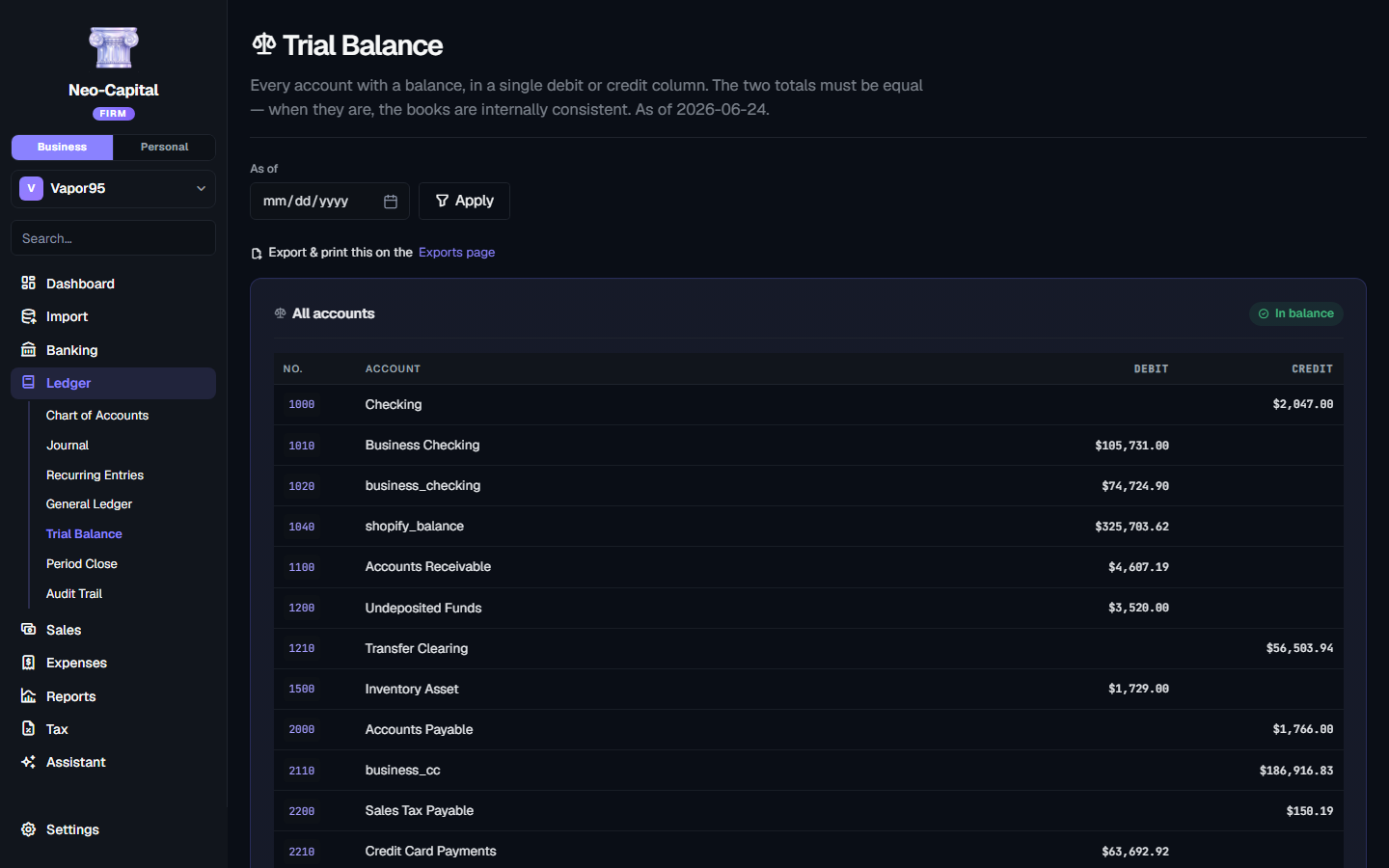Click the $2,047.00 credit amount
This screenshot has height=868, width=1389.
1303,405
